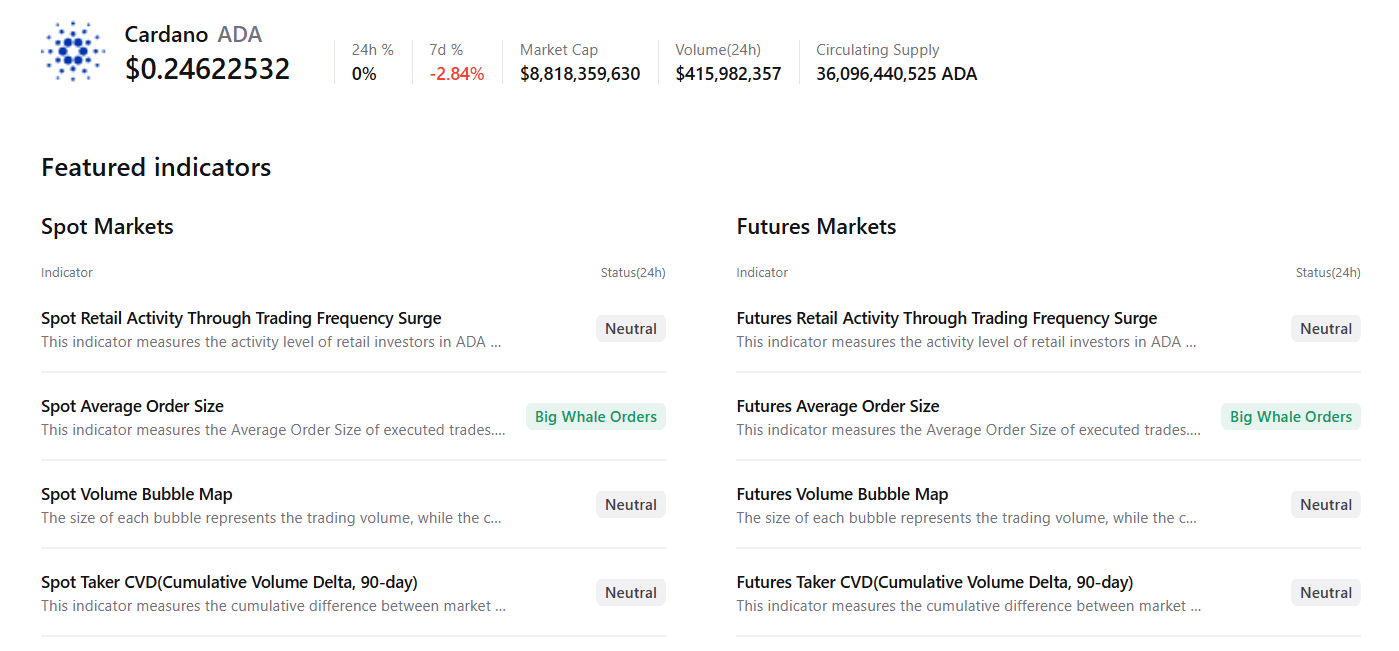The image size is (1399, 651).
Task: Click Neutral badge for Spot Volume Bubble Map
Action: point(631,505)
